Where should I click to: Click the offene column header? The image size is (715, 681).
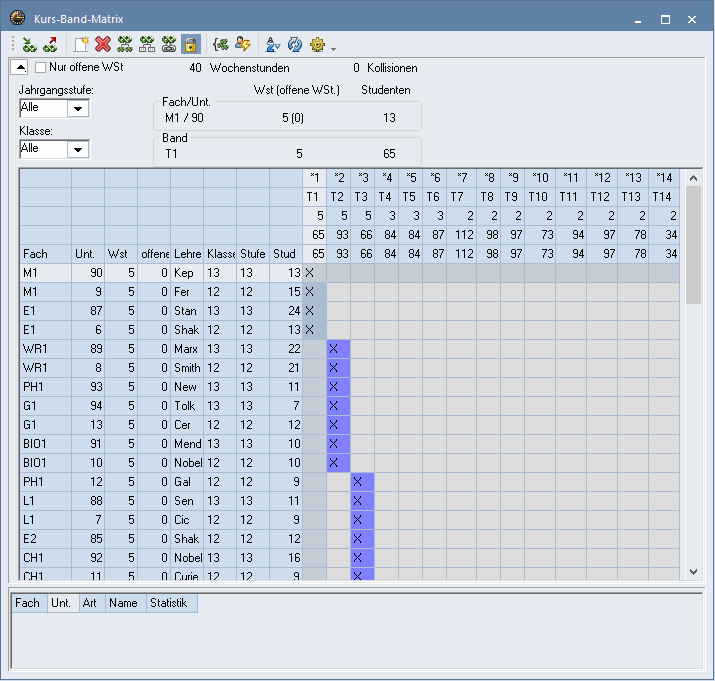point(154,254)
